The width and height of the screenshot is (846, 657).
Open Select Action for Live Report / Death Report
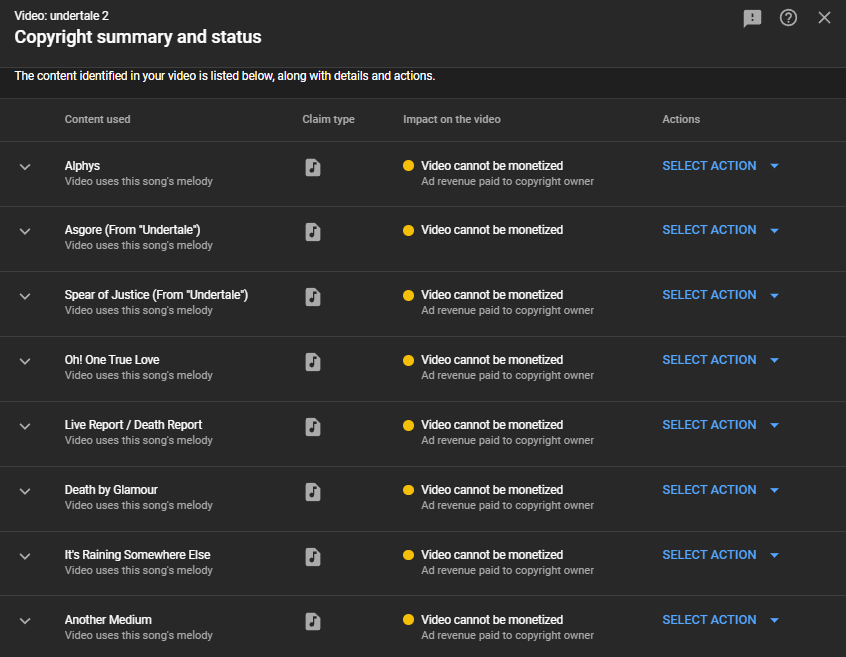[720, 425]
